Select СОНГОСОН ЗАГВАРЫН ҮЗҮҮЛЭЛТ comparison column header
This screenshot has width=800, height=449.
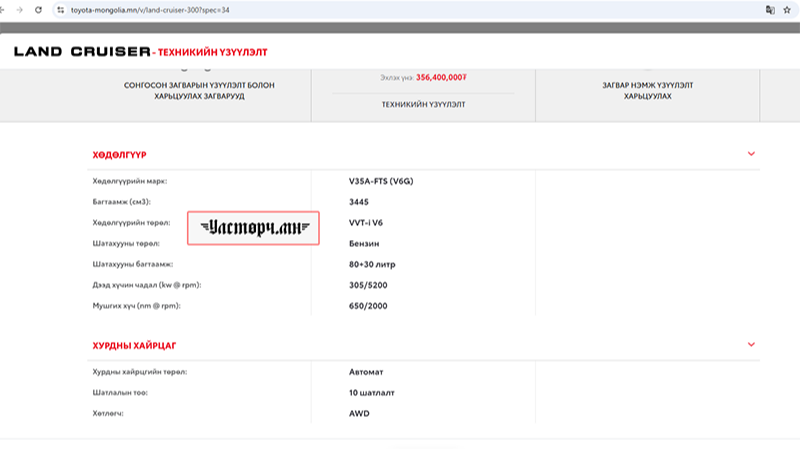pos(199,91)
